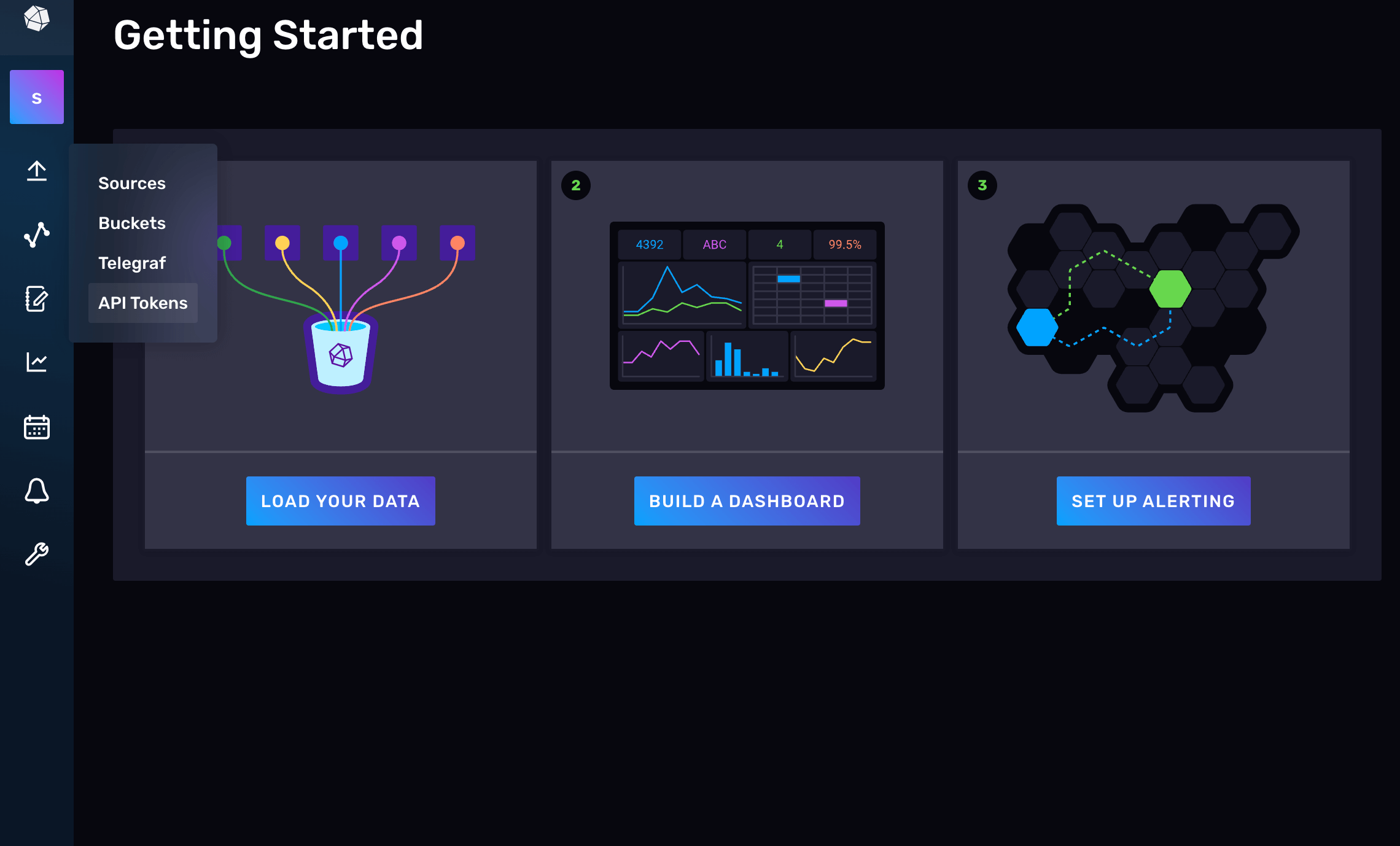Image resolution: width=1400 pixels, height=846 pixels.
Task: Expand the Telegraf menu item
Action: coord(131,263)
